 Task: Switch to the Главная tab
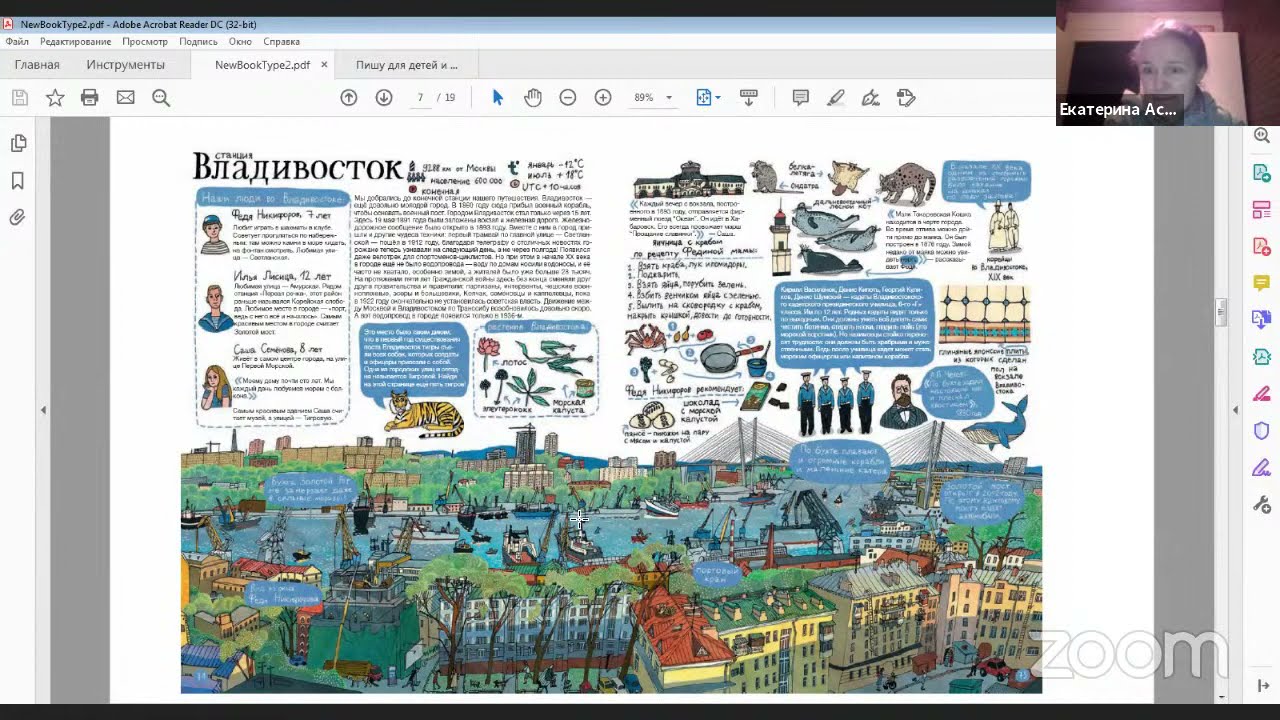click(37, 65)
